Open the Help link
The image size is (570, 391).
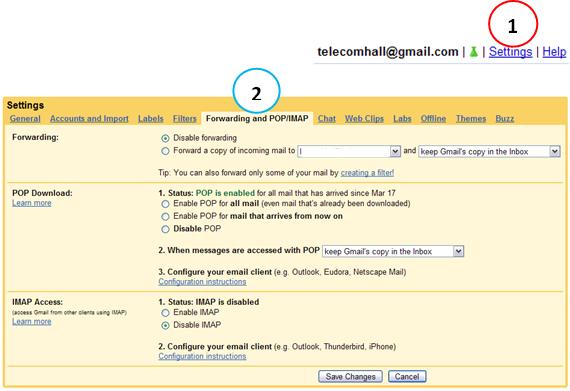[554, 52]
